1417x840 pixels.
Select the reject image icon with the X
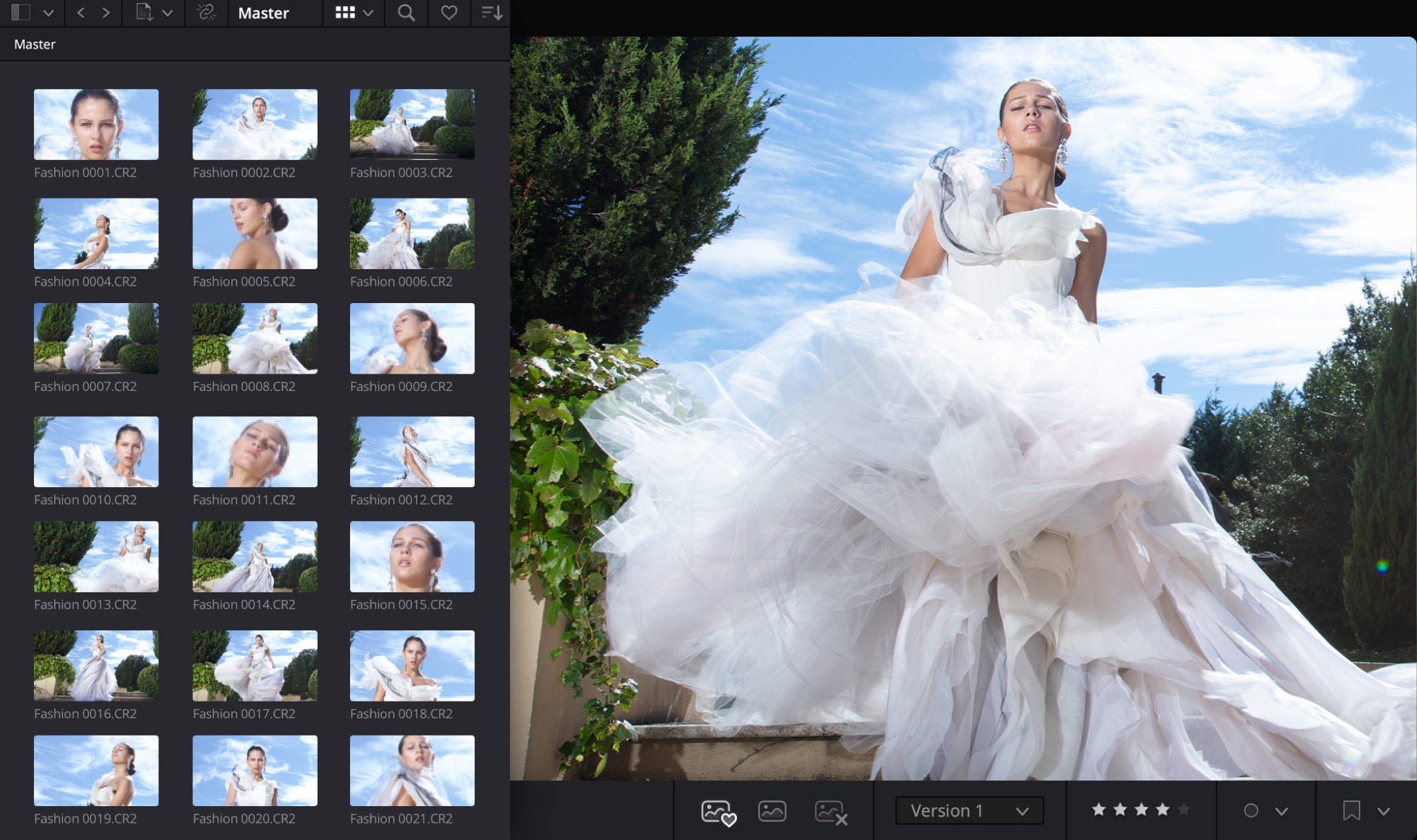click(830, 810)
